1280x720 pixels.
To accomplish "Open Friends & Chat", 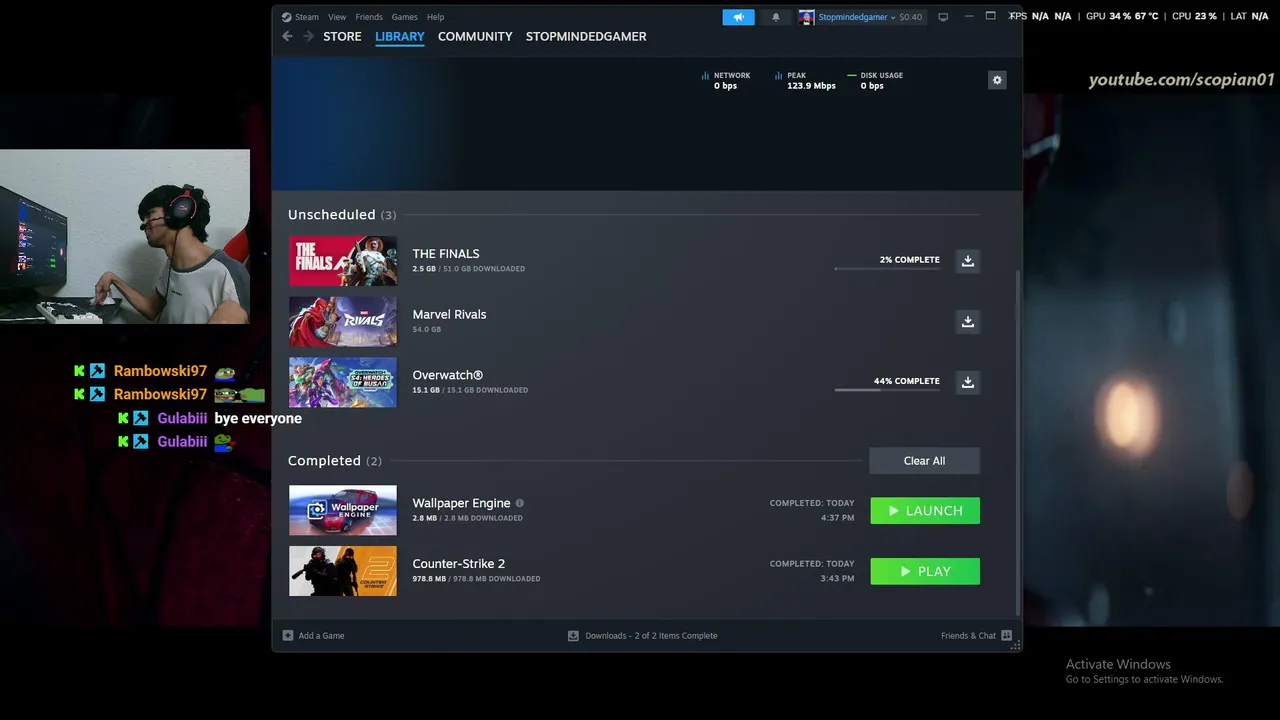I will pos(976,636).
